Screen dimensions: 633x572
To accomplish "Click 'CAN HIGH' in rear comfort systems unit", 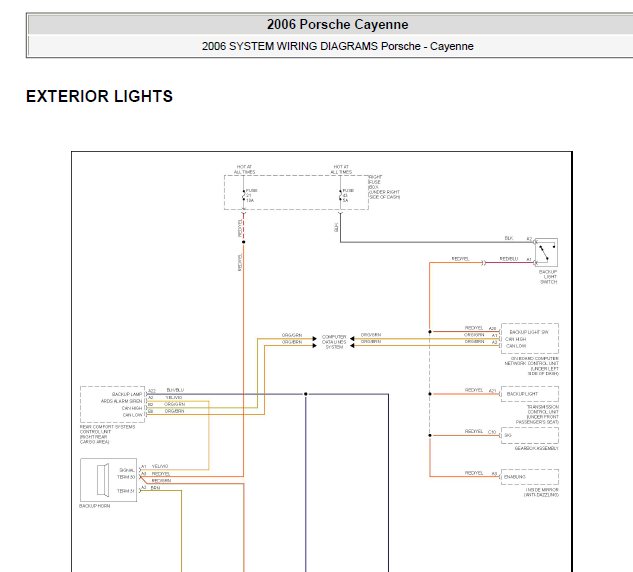I will click(x=132, y=408).
